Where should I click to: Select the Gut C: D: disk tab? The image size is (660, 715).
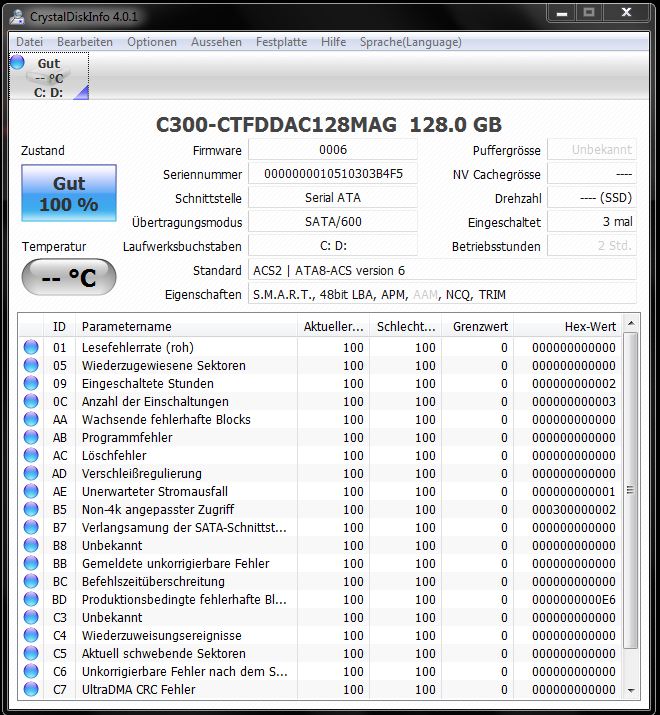[49, 76]
